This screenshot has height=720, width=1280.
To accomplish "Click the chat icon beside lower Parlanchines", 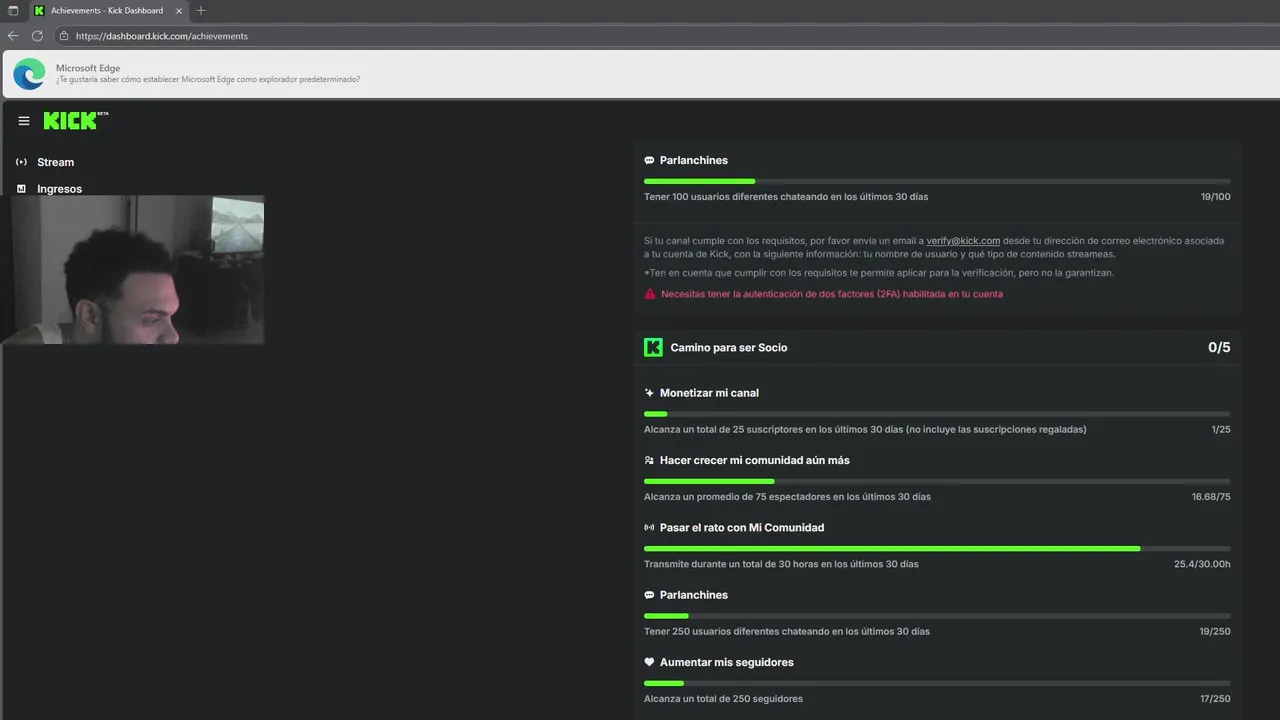I will (649, 595).
